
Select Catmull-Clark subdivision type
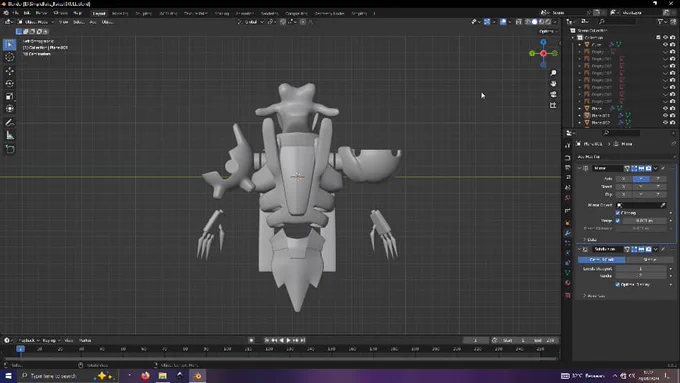pos(602,259)
